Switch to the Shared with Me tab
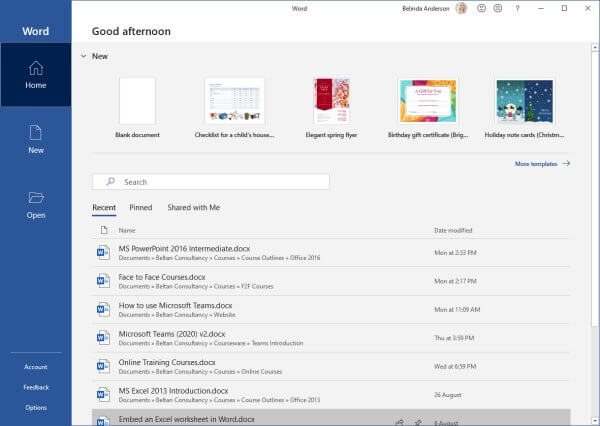 point(194,207)
